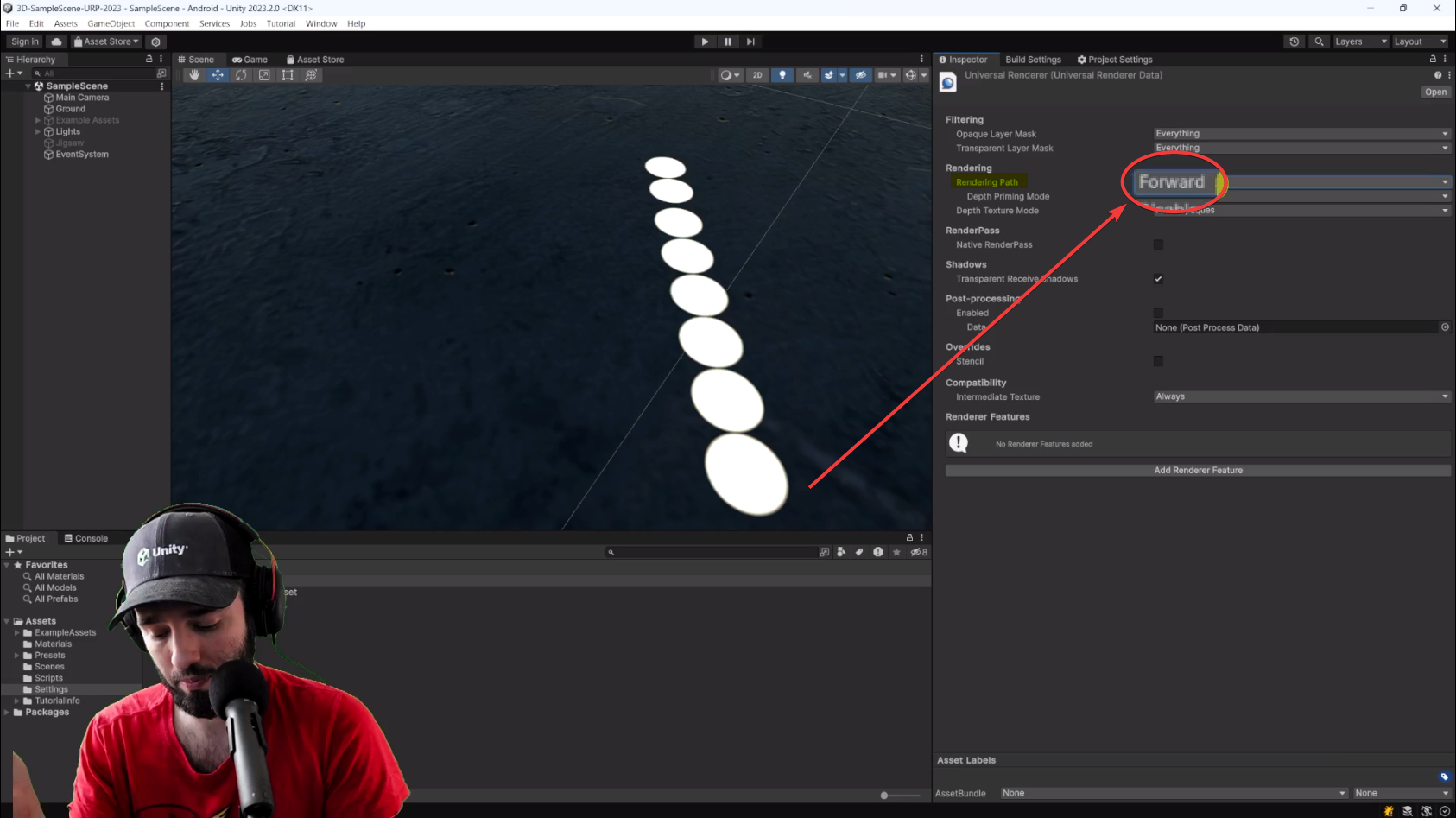Switch to the Console tab
The image size is (1456, 818).
(x=87, y=537)
